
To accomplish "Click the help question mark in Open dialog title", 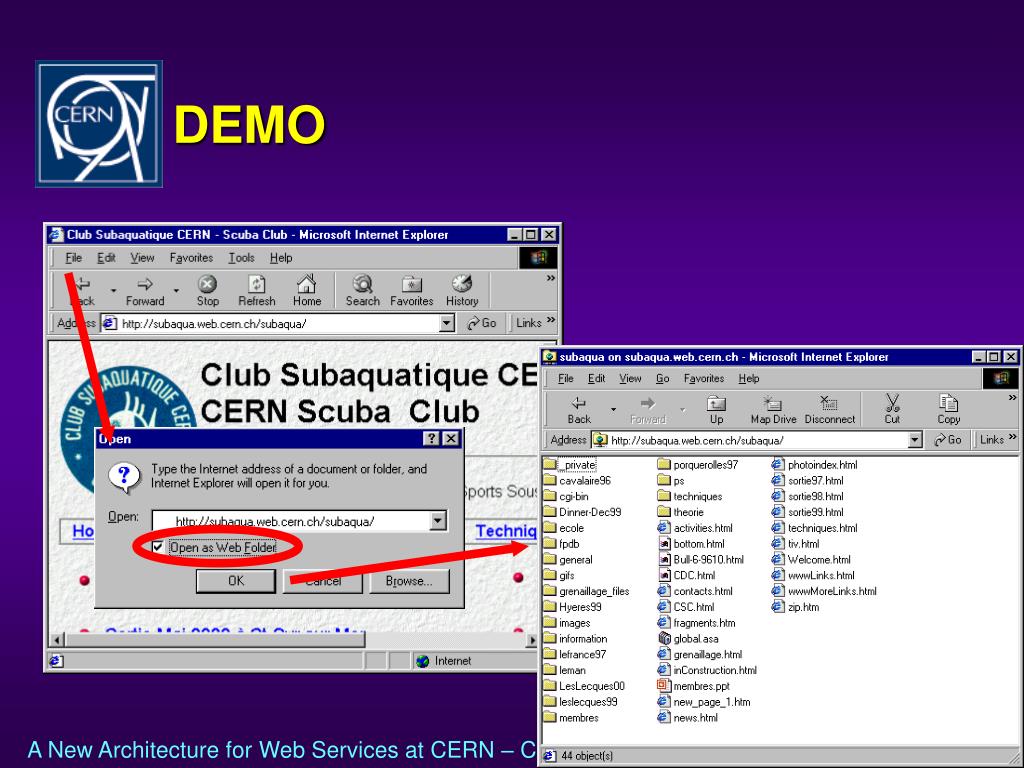I will click(431, 439).
